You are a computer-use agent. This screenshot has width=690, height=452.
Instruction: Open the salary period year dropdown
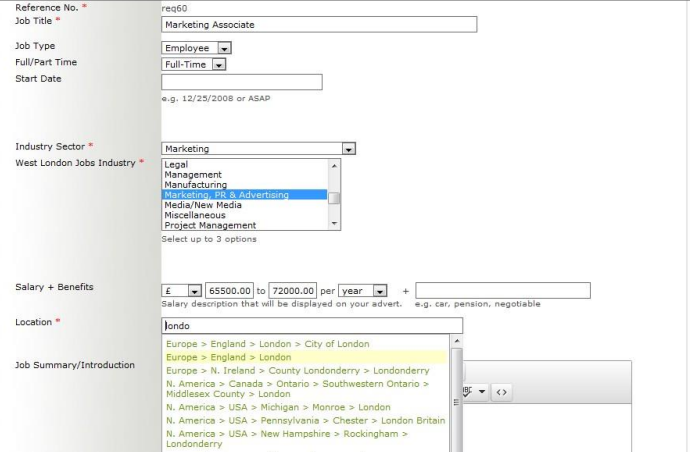[363, 291]
